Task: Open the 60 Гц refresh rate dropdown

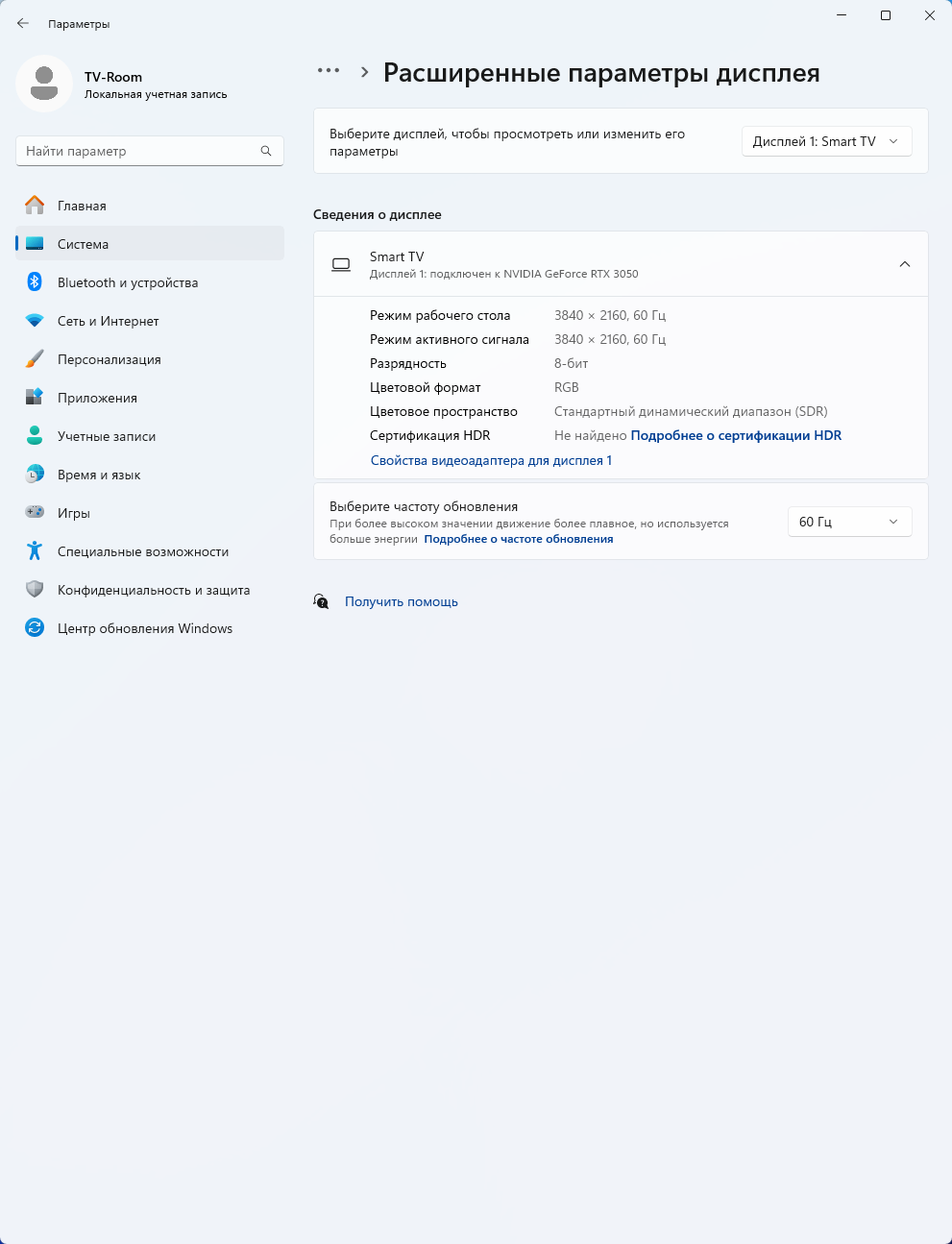Action: (x=849, y=522)
